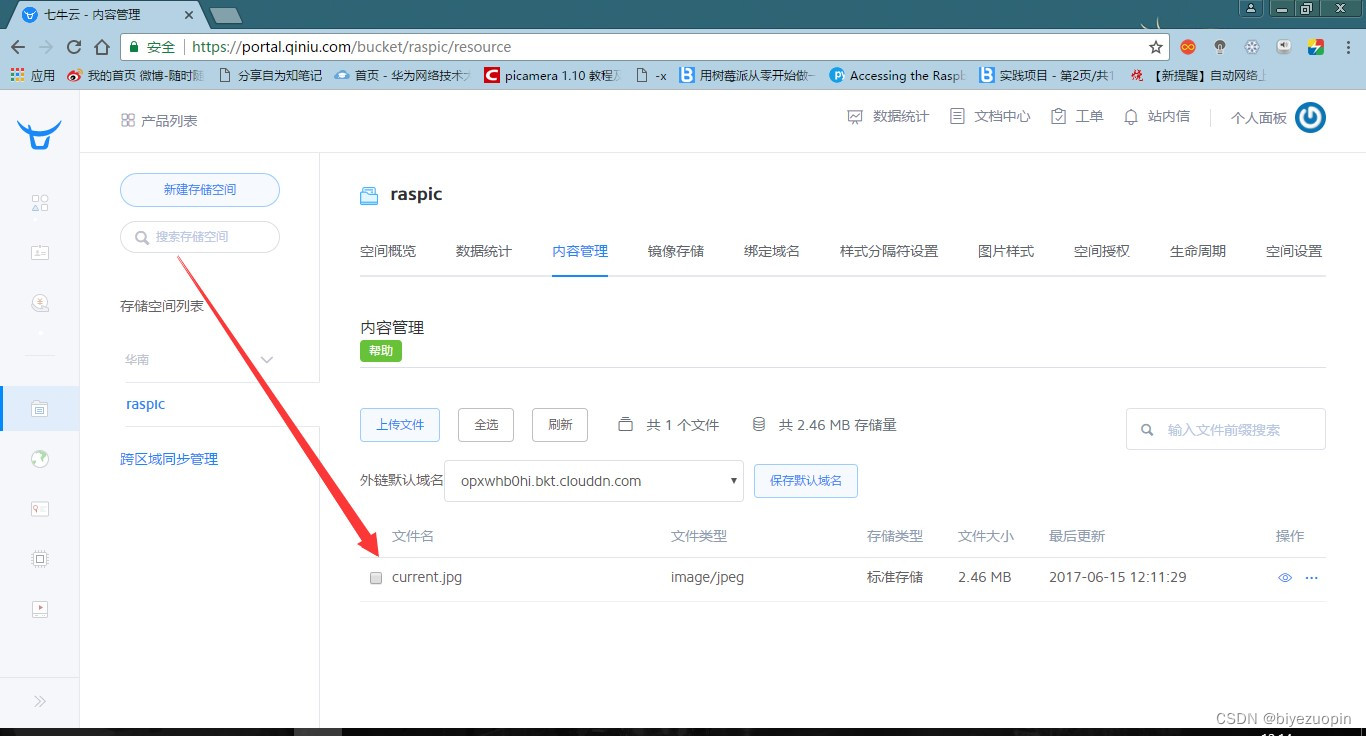Open 跨区域同步管理 link
The height and width of the screenshot is (736, 1366).
tap(169, 459)
